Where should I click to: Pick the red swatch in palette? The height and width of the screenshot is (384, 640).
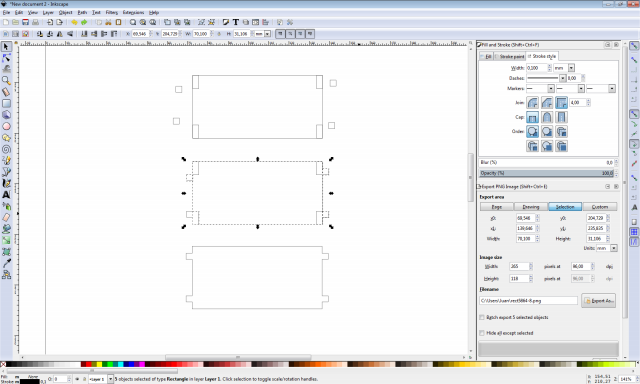(x=89, y=364)
